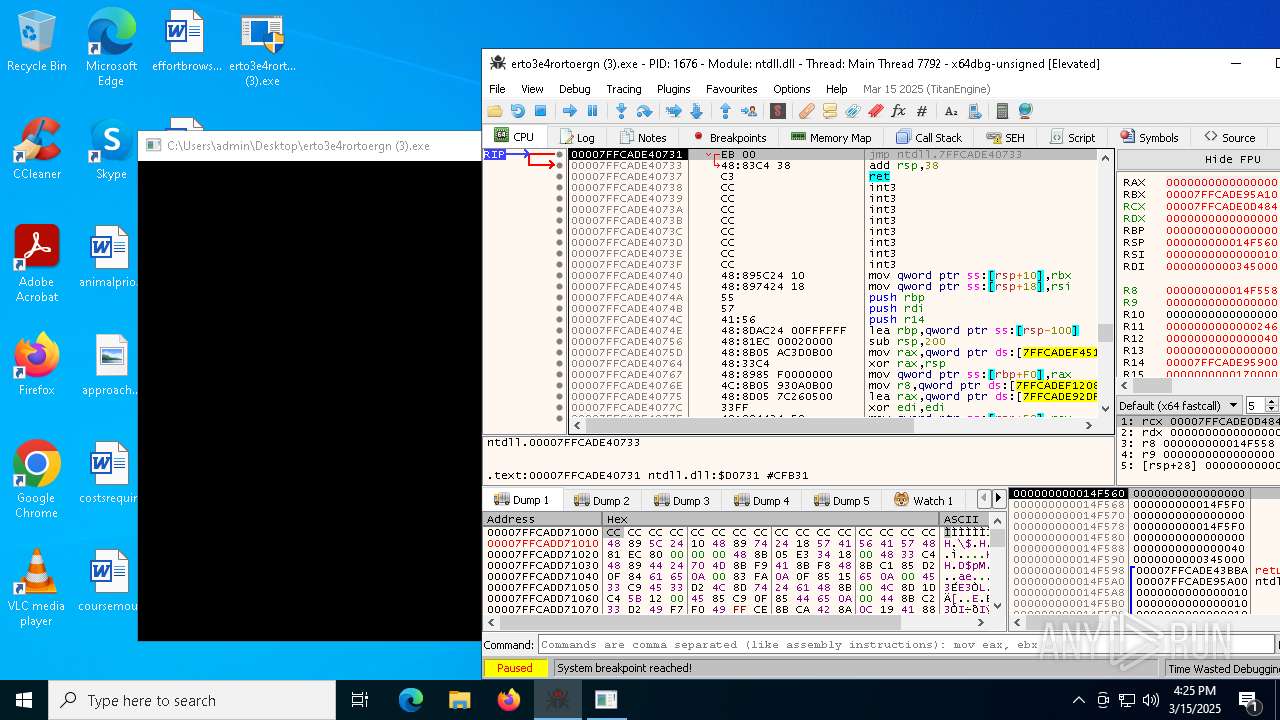Select the Dump 3 tab
The image size is (1280, 720).
coord(682,500)
